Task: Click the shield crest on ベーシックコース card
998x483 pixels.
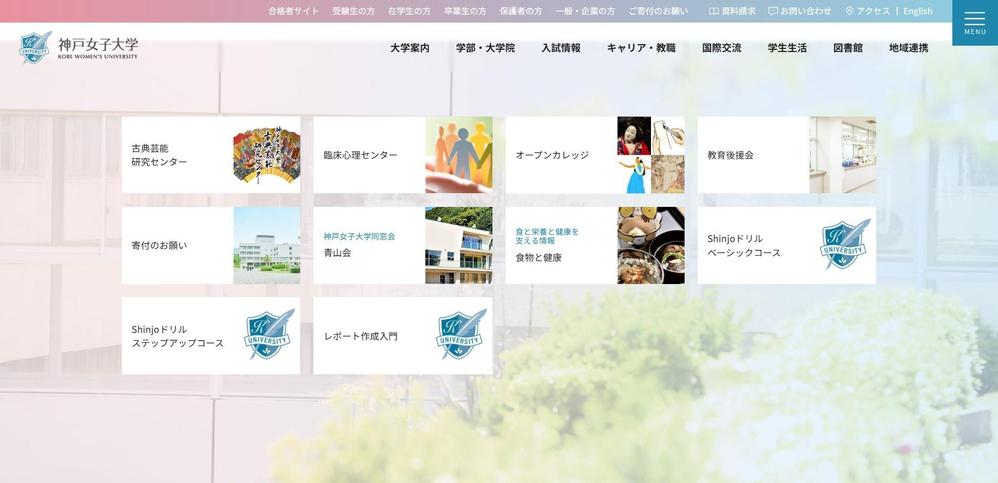Action: (x=844, y=244)
